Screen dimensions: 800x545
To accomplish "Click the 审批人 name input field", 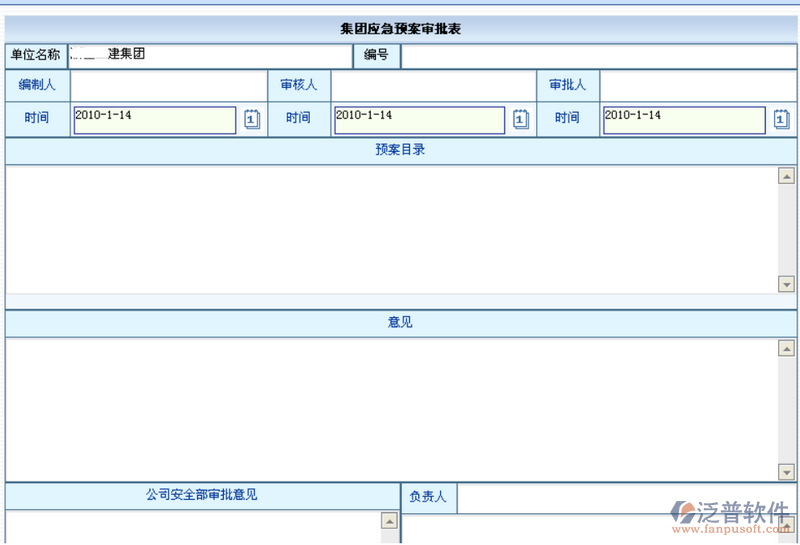I will pyautogui.click(x=698, y=86).
